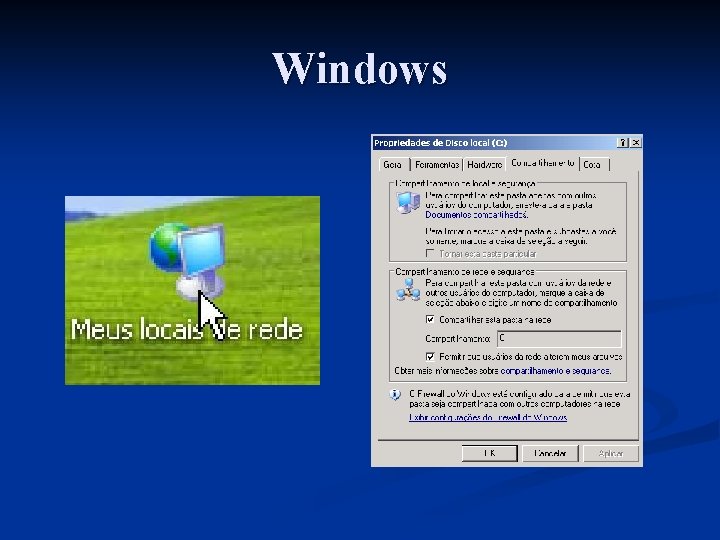Toggle Permitir que usuários da rede alterem arquivos
720x540 pixels.
coord(430,357)
